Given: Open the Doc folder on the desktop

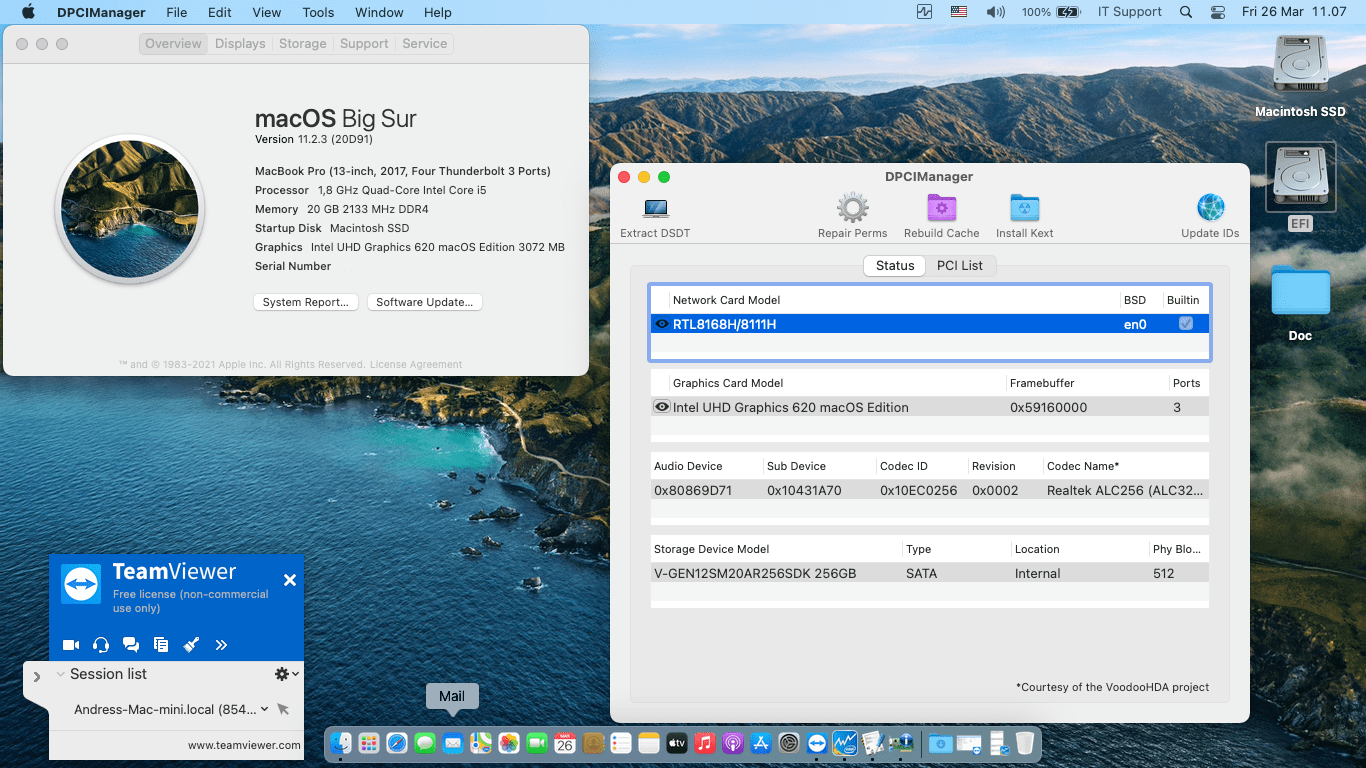Looking at the screenshot, I should point(1300,291).
